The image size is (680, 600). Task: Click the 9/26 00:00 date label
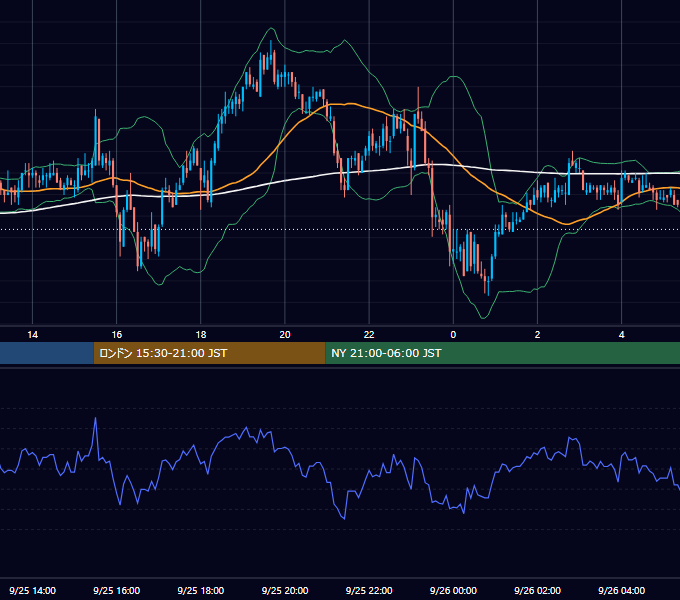coord(453,590)
